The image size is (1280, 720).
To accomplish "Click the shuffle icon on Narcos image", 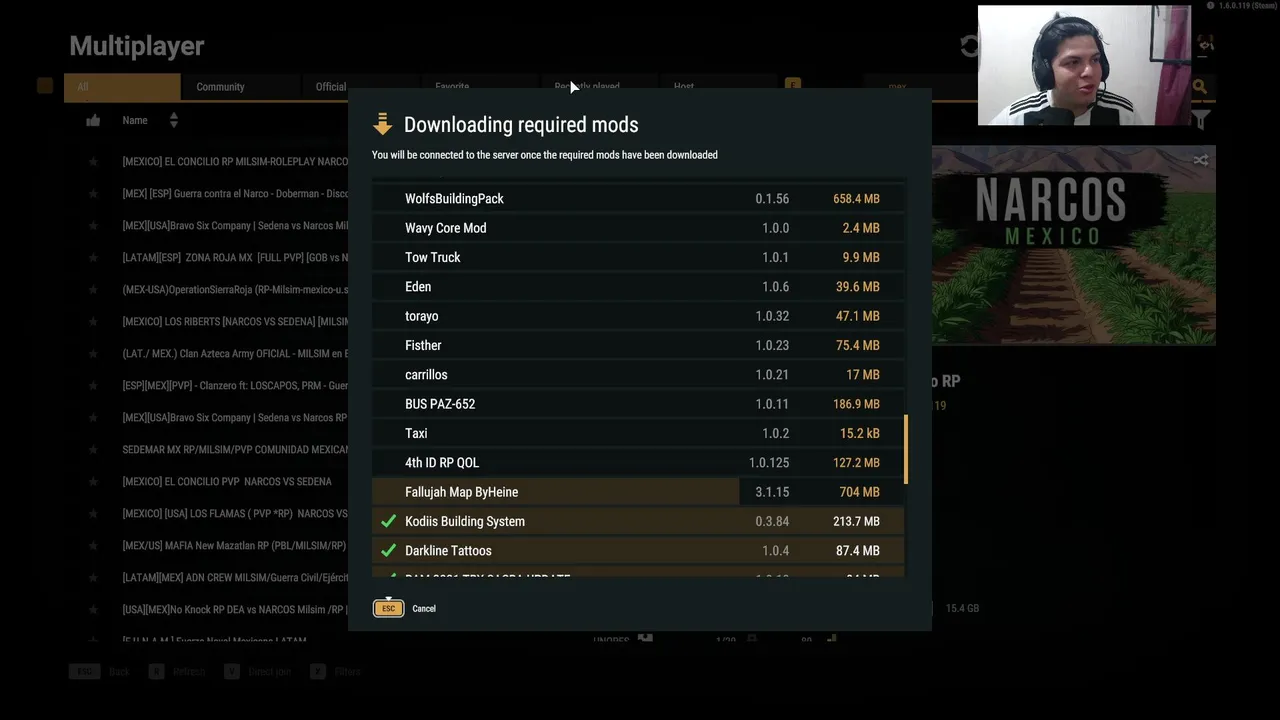I will coord(1201,160).
